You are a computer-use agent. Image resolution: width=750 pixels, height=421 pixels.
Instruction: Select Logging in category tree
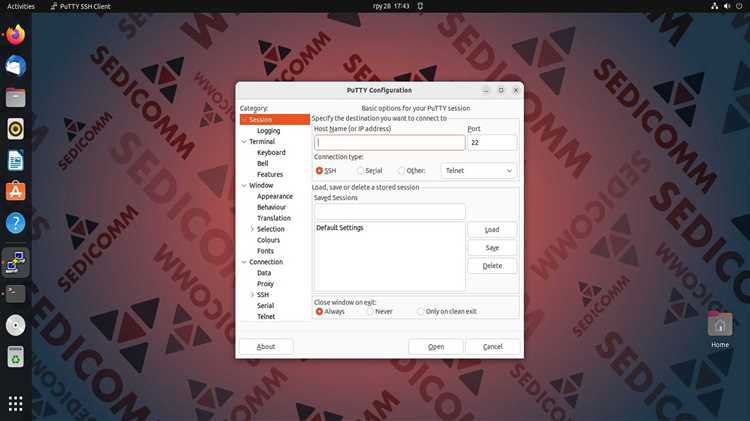pyautogui.click(x=268, y=131)
